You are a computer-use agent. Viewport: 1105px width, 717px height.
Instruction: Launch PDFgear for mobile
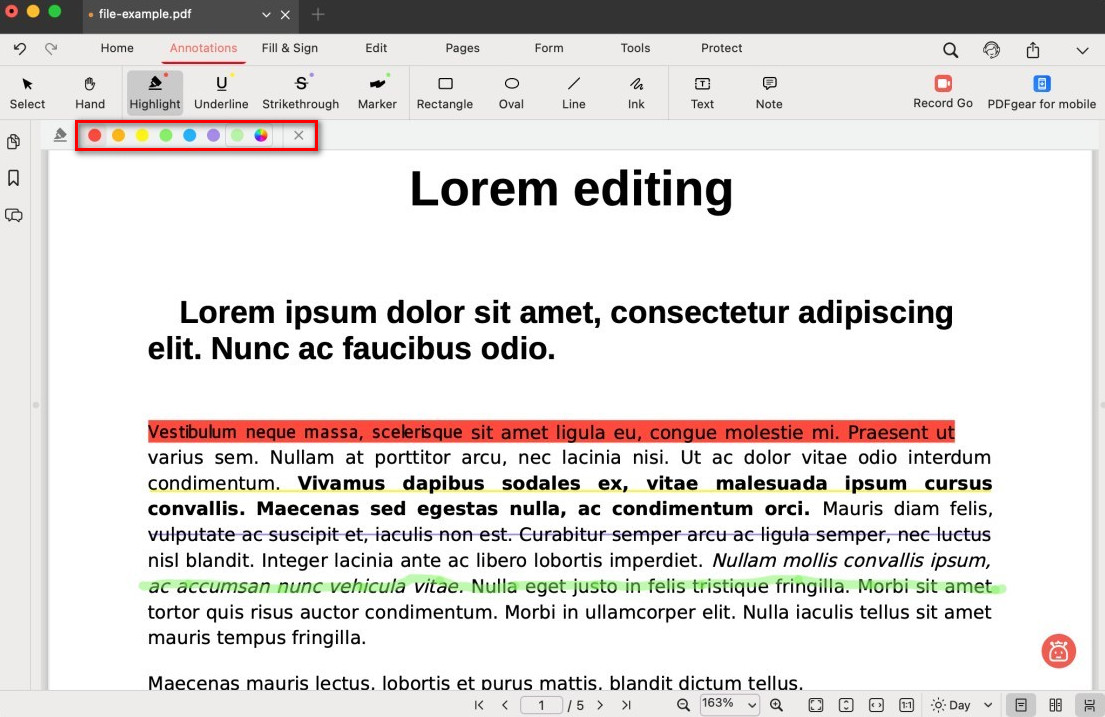[1041, 92]
